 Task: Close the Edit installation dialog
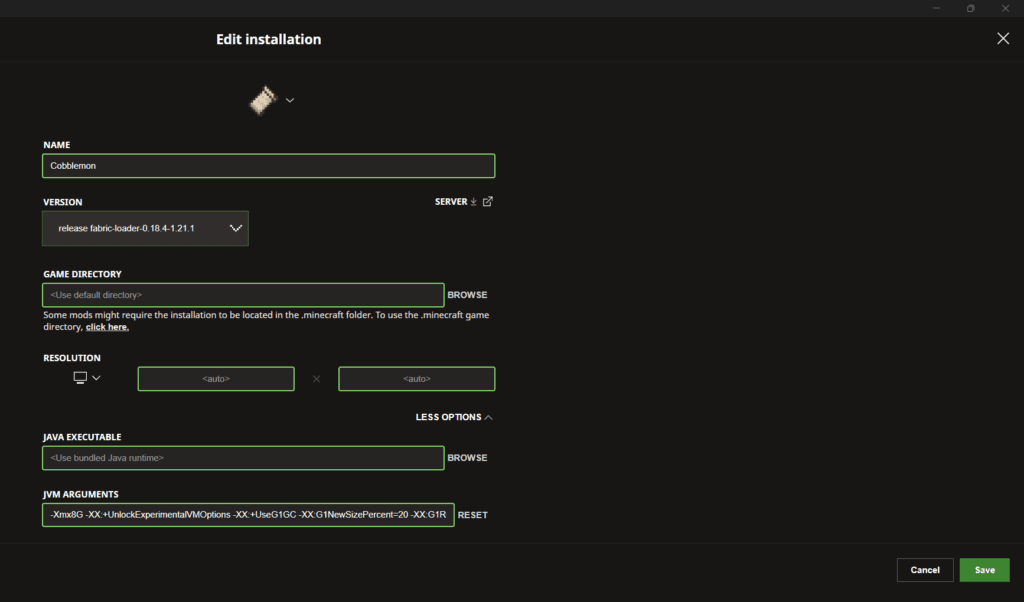(x=1003, y=38)
